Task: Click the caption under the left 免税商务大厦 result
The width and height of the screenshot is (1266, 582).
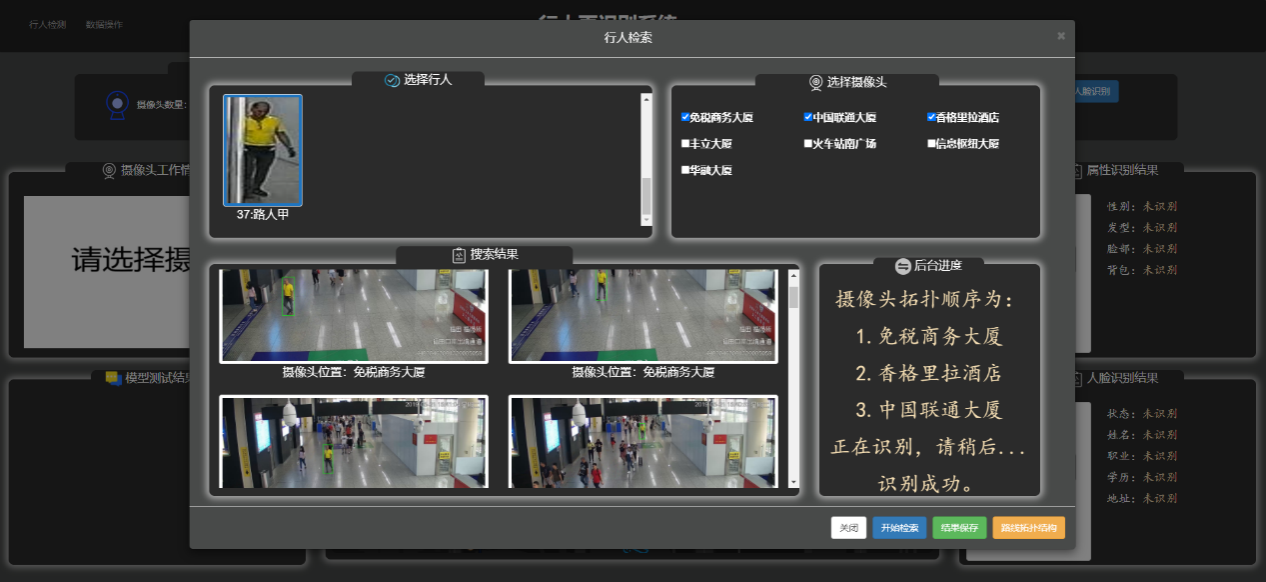Action: pos(354,372)
